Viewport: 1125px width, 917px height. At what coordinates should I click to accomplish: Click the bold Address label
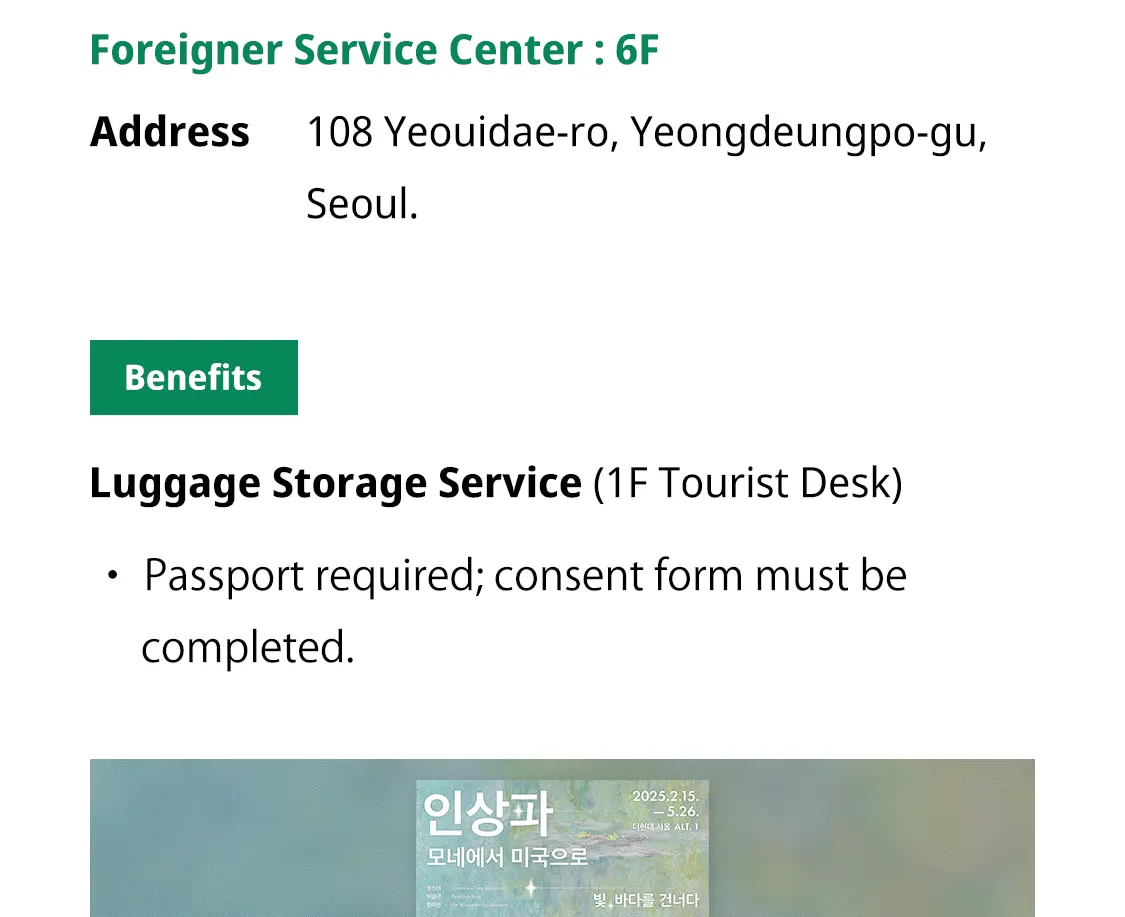(x=169, y=132)
